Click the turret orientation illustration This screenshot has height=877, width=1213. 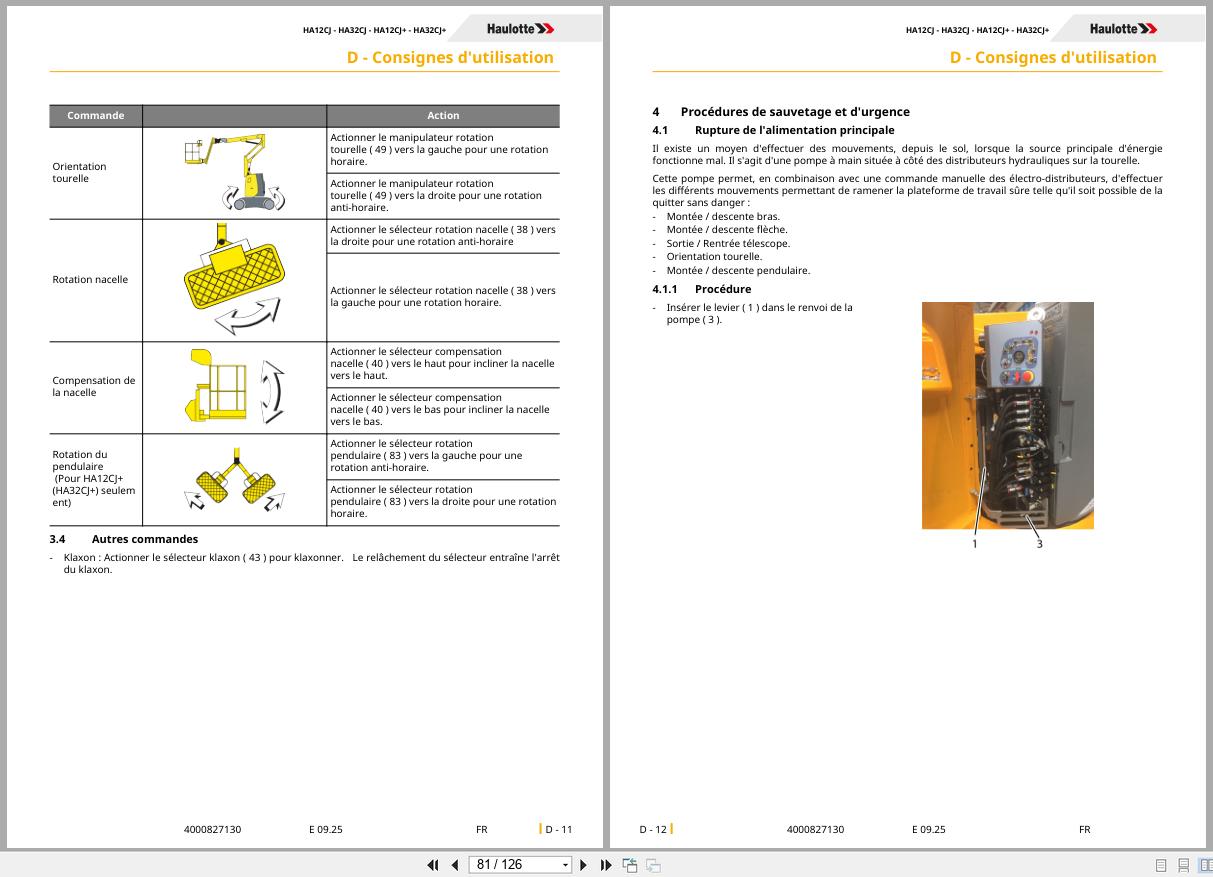click(x=234, y=173)
